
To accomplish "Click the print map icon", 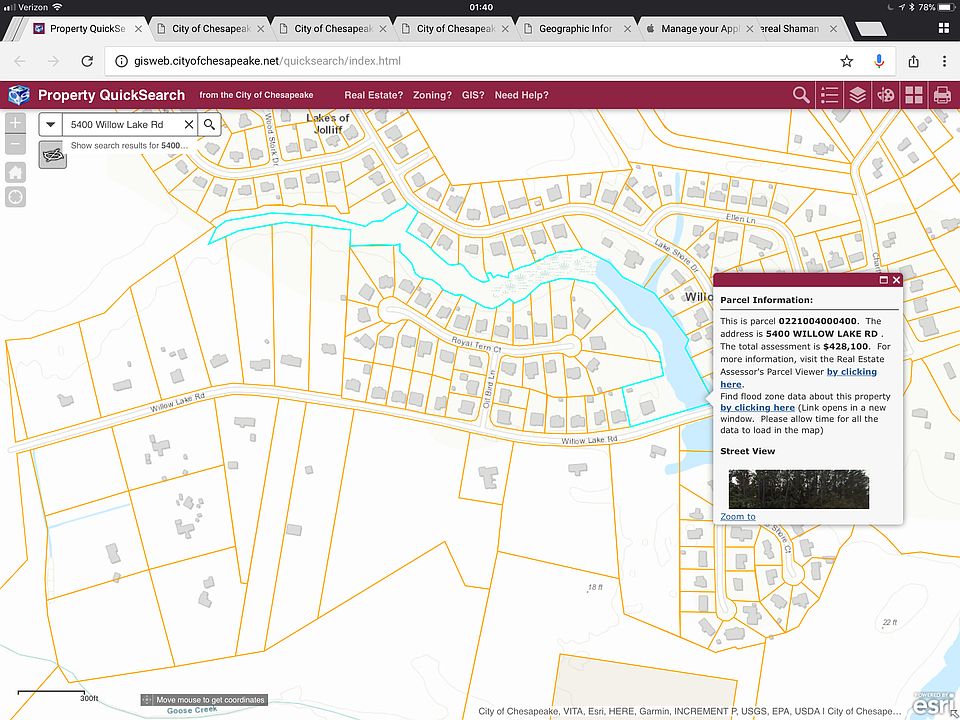I will 941,95.
